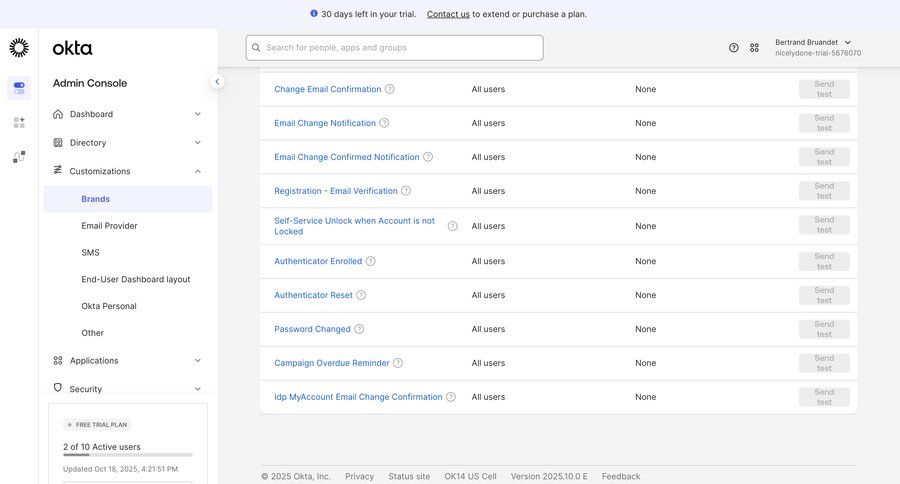Open Campaign Overdue Reminder template link
This screenshot has width=900, height=484.
[332, 363]
